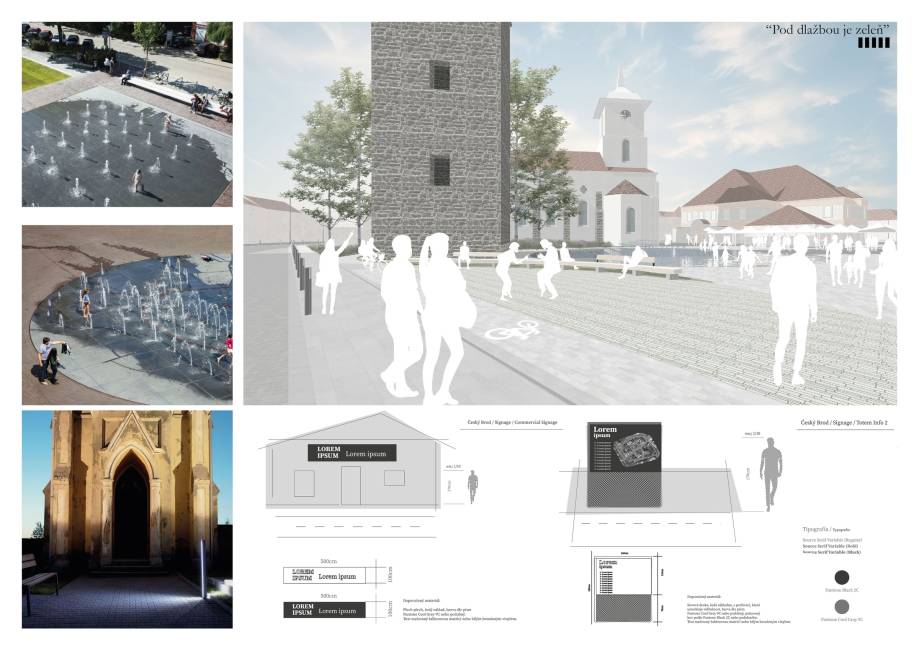Select the Pantone Cool Gray 9C color circle

point(841,605)
